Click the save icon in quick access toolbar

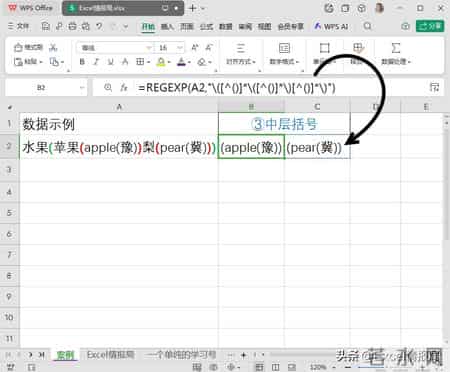(x=45, y=26)
